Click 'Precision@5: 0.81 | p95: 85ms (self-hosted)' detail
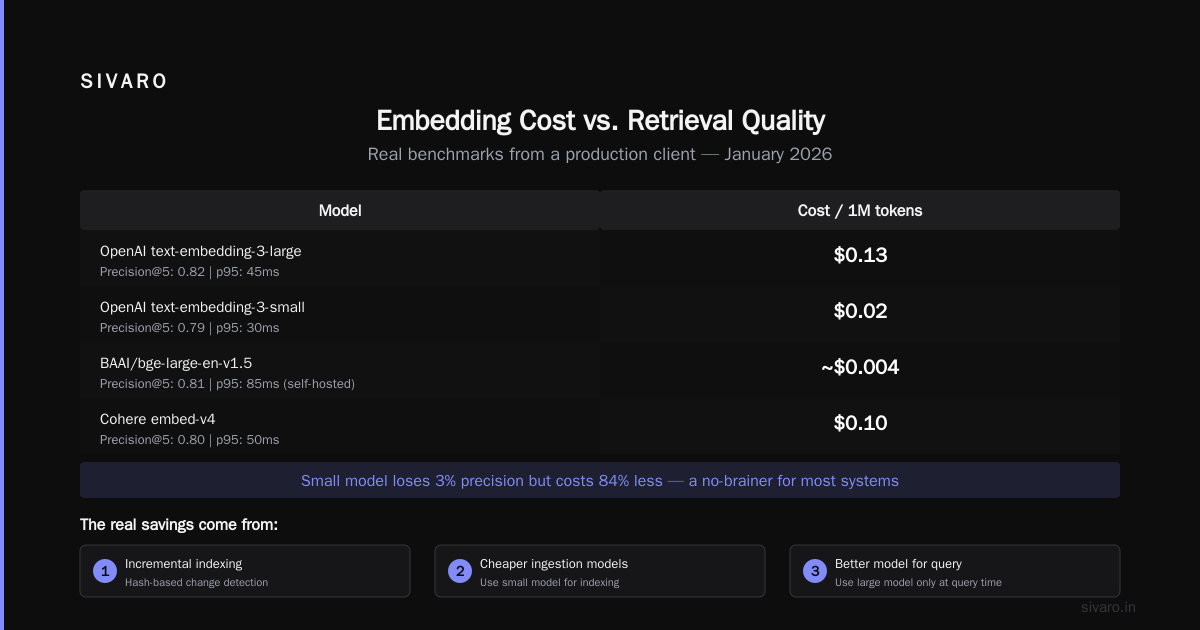Screen dimensions: 1200x630 [x=227, y=384]
